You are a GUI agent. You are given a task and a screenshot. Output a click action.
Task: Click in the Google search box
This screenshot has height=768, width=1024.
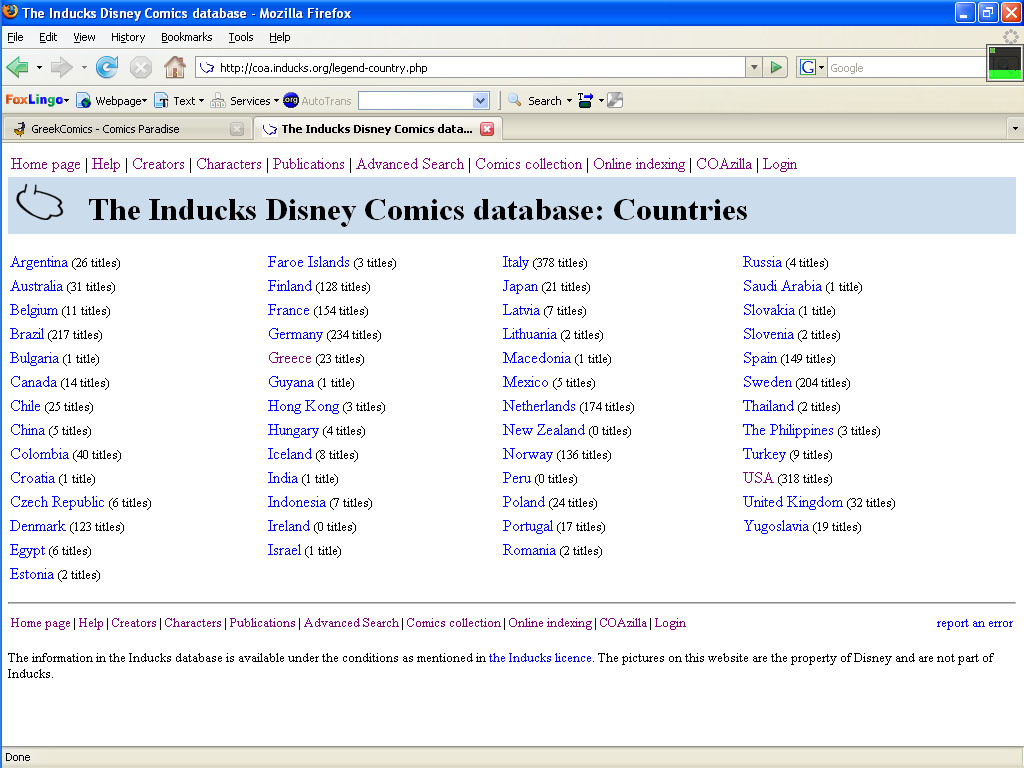(x=906, y=67)
